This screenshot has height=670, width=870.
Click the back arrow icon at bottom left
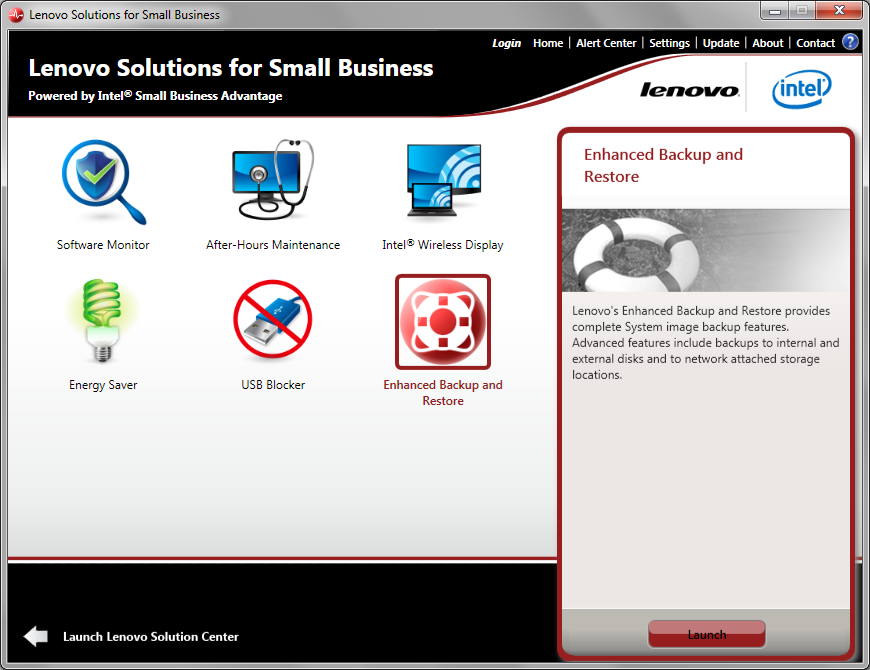[36, 636]
